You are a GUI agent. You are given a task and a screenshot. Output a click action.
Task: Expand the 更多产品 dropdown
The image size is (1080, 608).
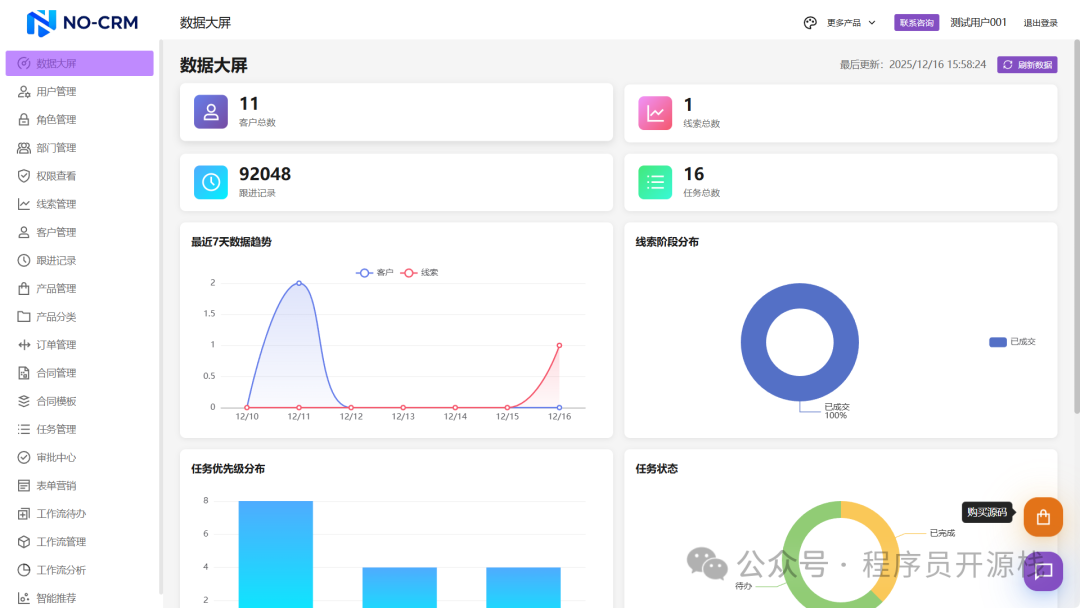851,23
